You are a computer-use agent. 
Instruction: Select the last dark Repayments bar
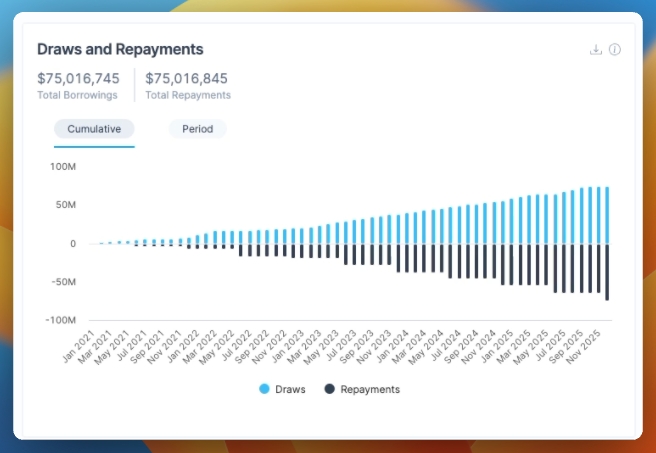(x=606, y=272)
